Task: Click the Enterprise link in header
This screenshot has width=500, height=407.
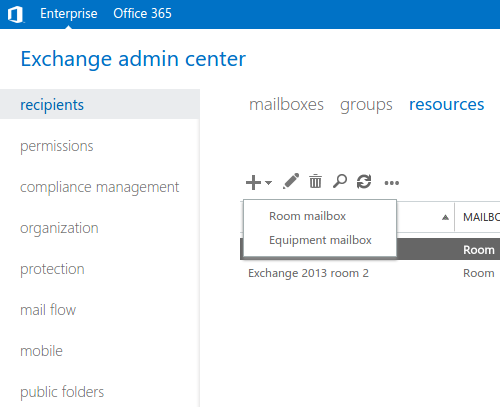Action: 69,14
